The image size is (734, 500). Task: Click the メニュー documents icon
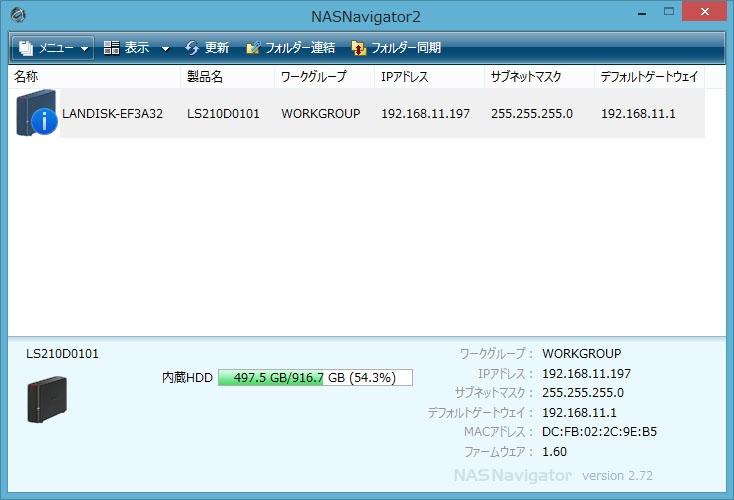26,48
